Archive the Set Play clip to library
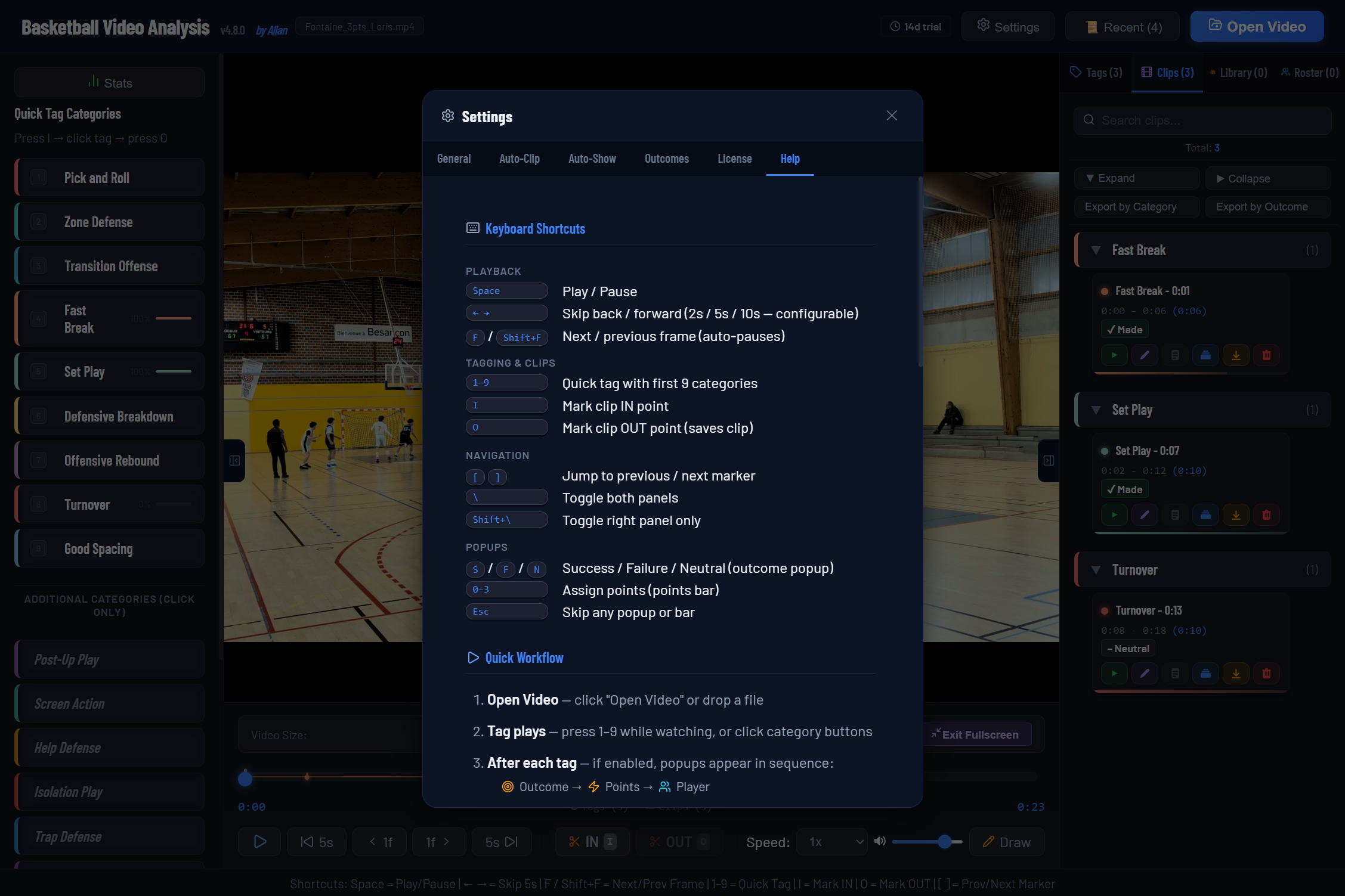Viewport: 1345px width, 896px height. pyautogui.click(x=1205, y=514)
